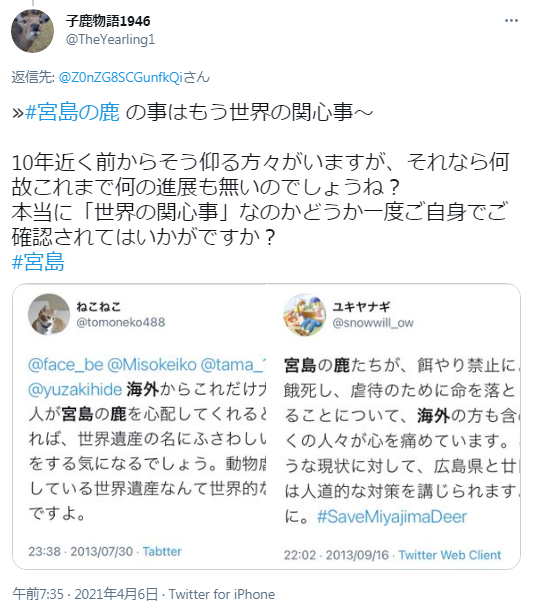Open the @face_be mention in the screenshot

[x=66, y=365]
